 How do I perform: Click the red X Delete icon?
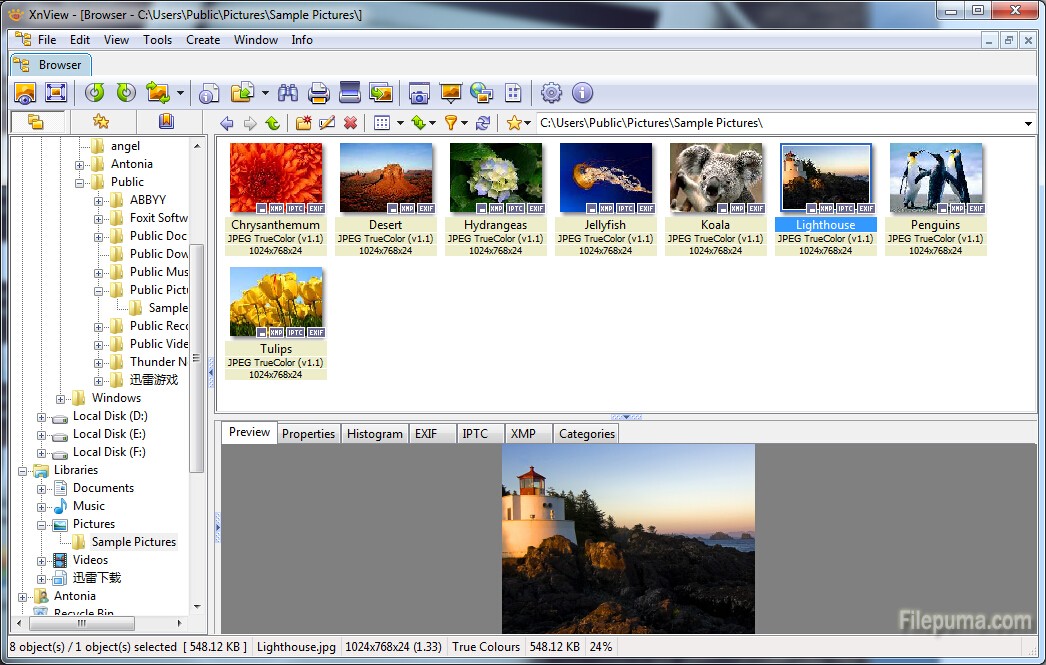coord(350,123)
